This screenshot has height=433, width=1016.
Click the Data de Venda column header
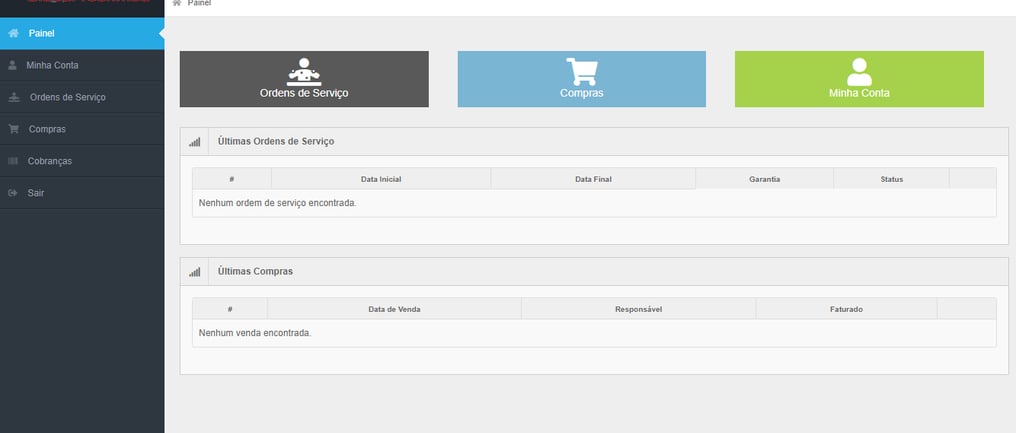(395, 309)
